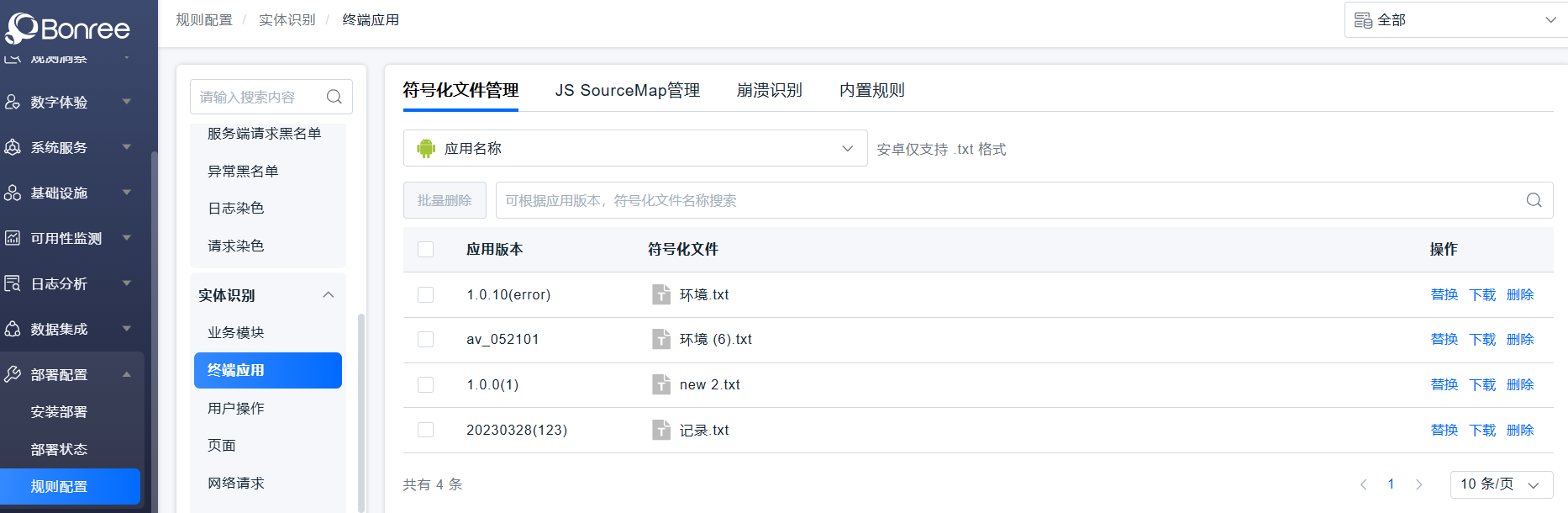Check the row for version 1.0.10(error)
The height and width of the screenshot is (513, 1568).
click(x=426, y=294)
